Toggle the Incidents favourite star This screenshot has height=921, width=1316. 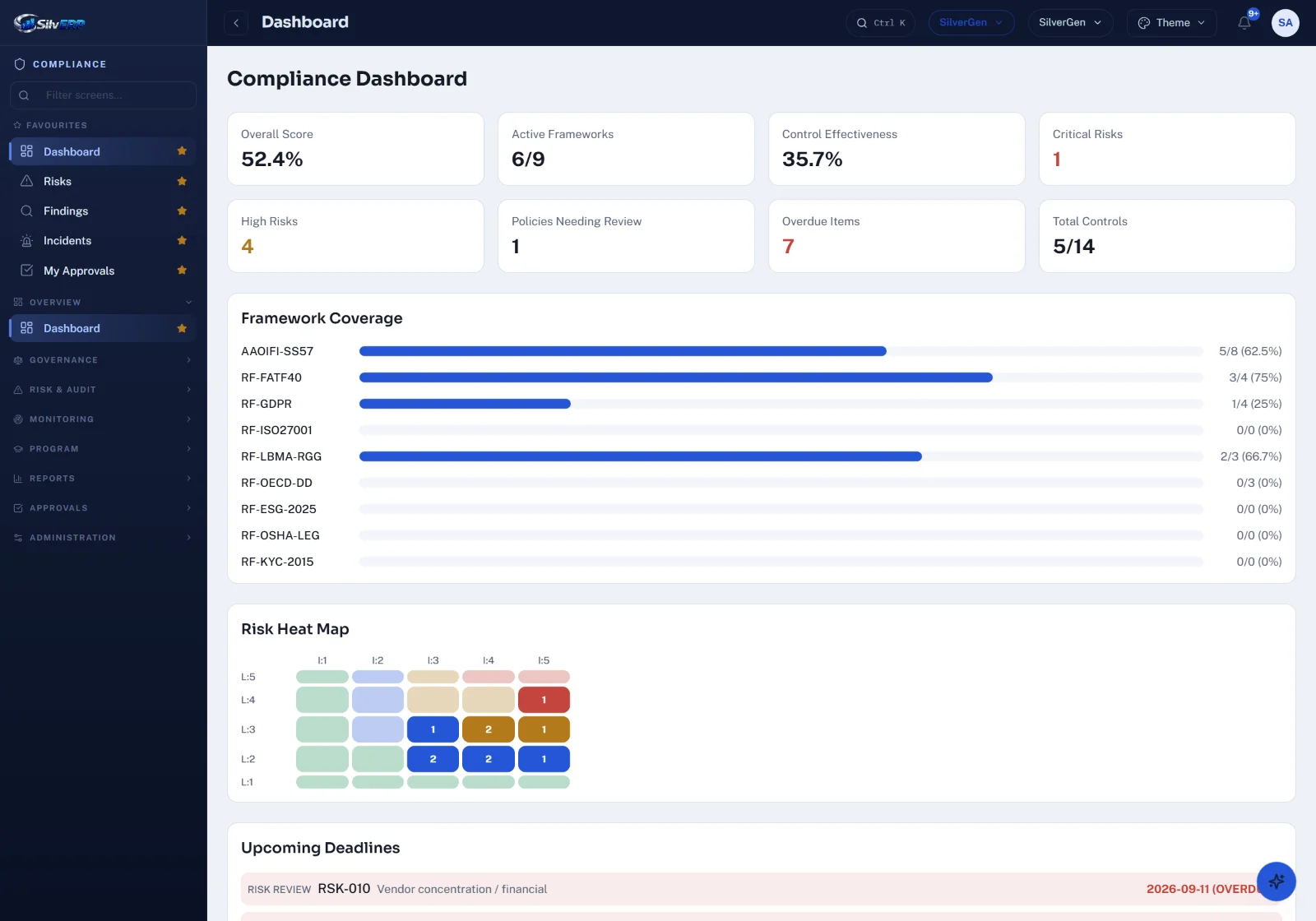[182, 240]
